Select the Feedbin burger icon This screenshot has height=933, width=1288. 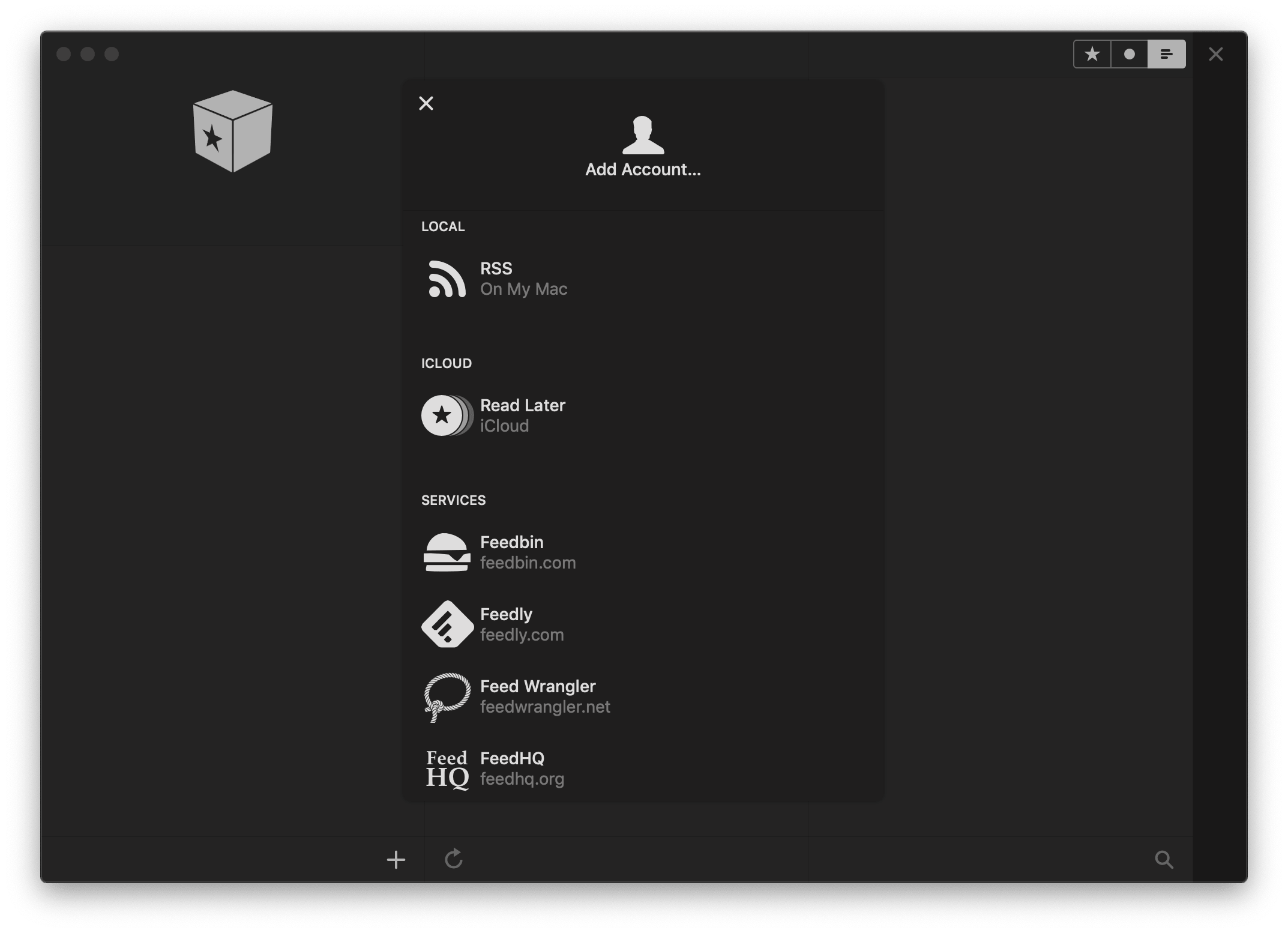[447, 552]
